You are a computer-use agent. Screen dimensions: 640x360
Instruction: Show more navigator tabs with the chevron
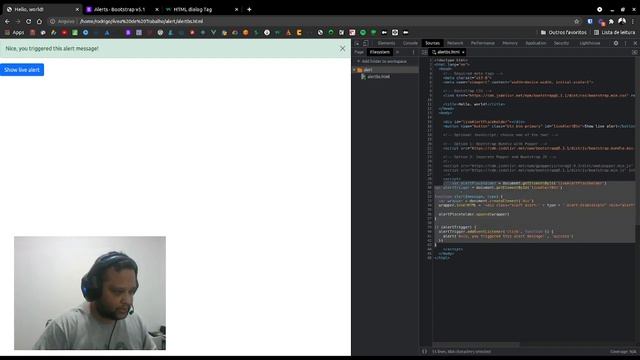click(398, 52)
